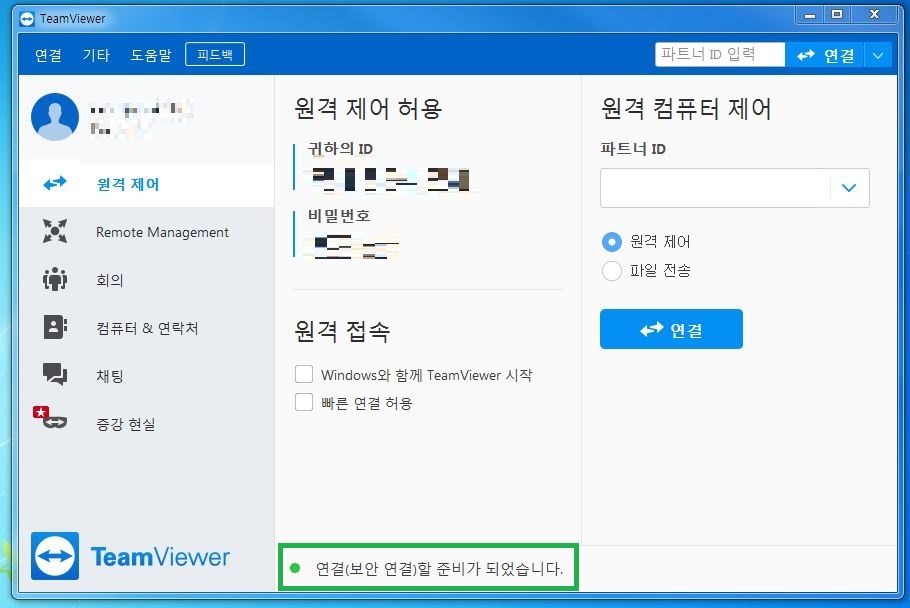This screenshot has height=608, width=910.
Task: Click the green connection status dot
Action: [x=295, y=568]
